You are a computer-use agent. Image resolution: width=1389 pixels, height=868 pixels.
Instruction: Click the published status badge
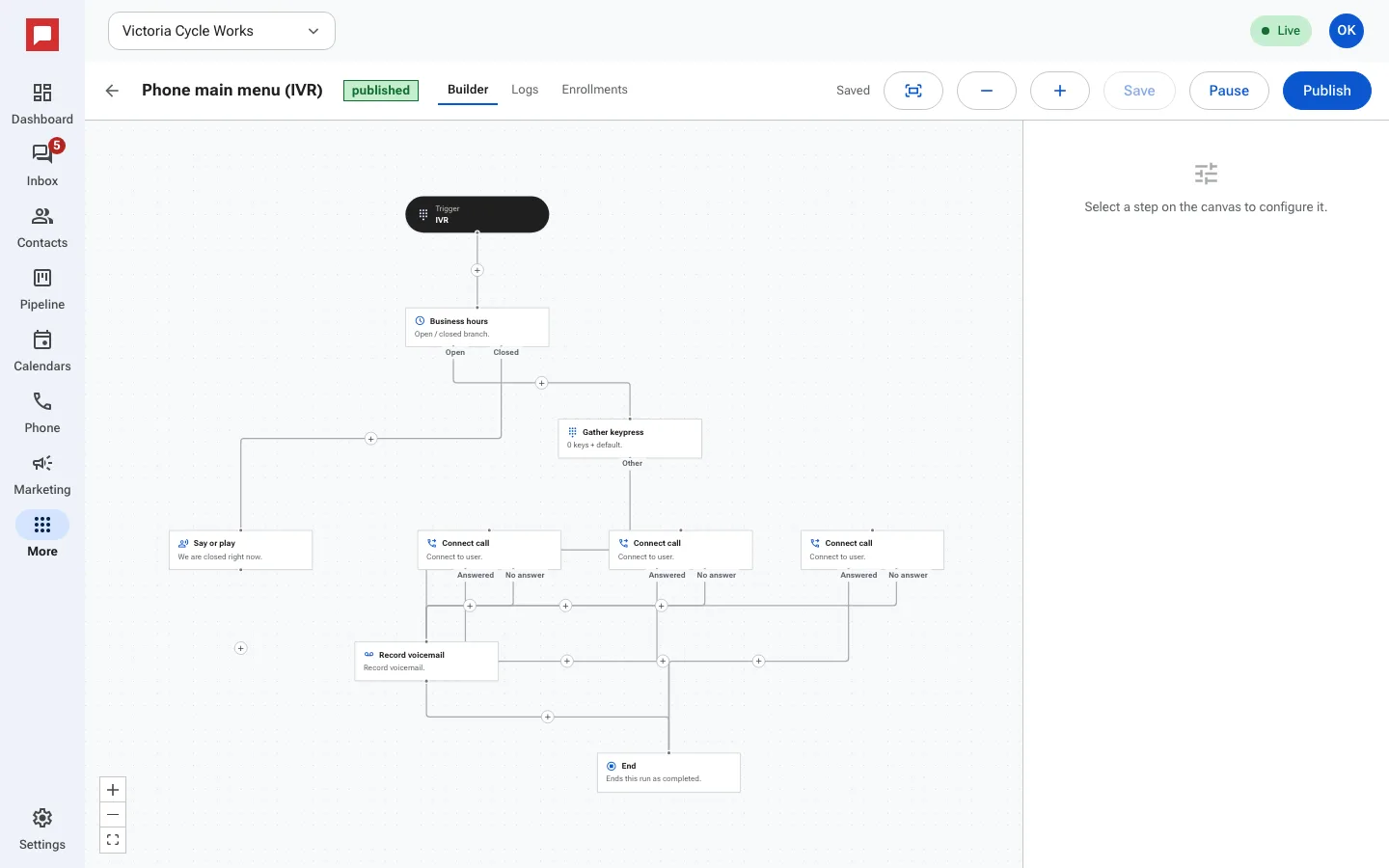coord(381,91)
